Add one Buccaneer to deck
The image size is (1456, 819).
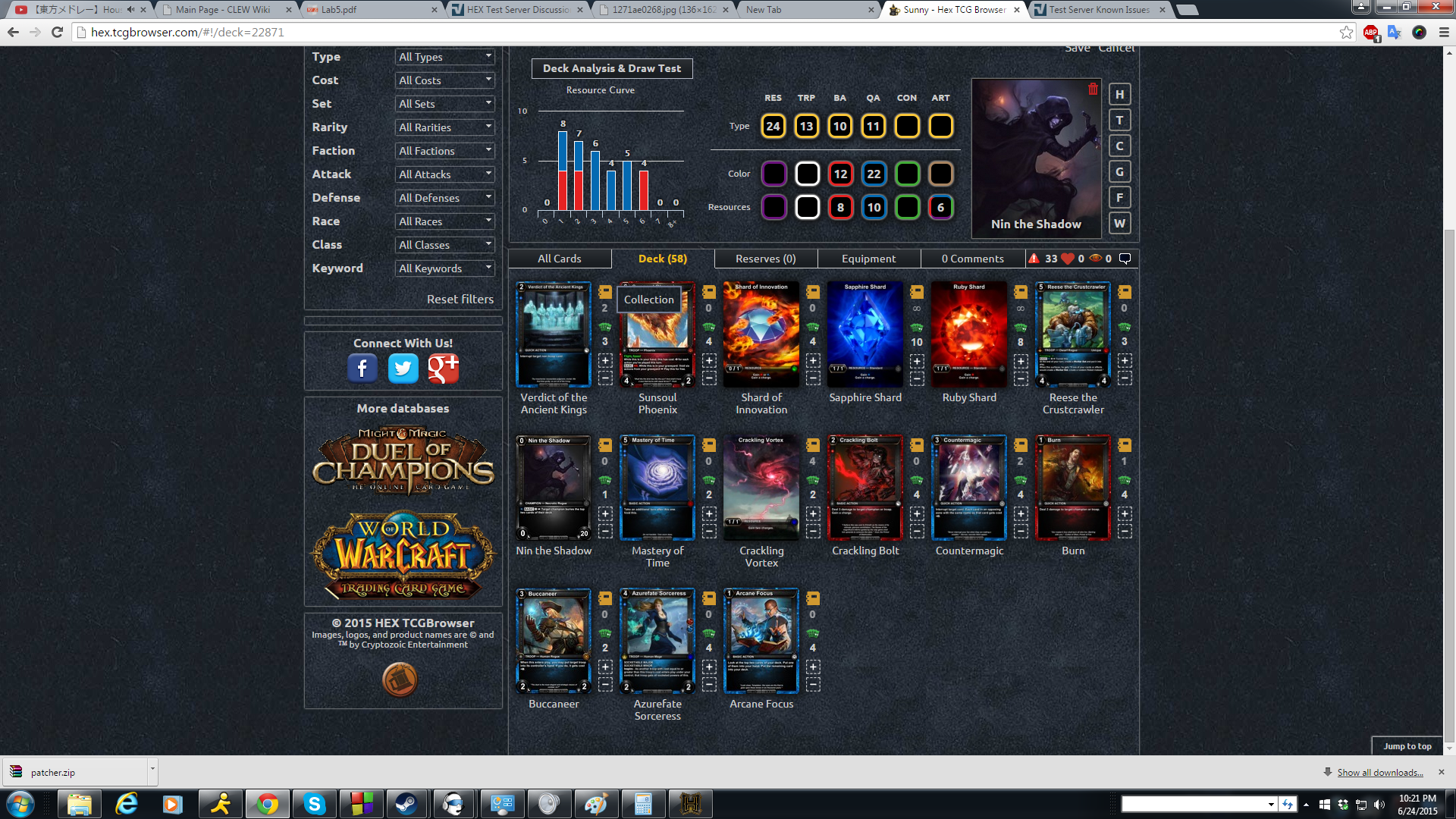[605, 667]
